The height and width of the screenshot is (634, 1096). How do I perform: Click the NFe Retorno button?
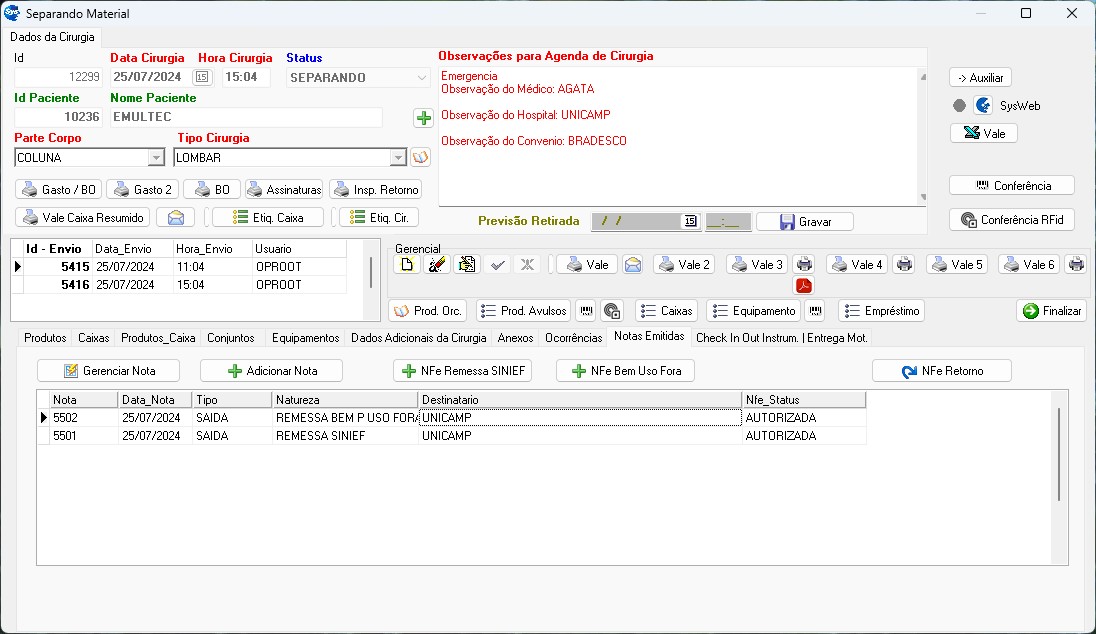click(x=941, y=371)
